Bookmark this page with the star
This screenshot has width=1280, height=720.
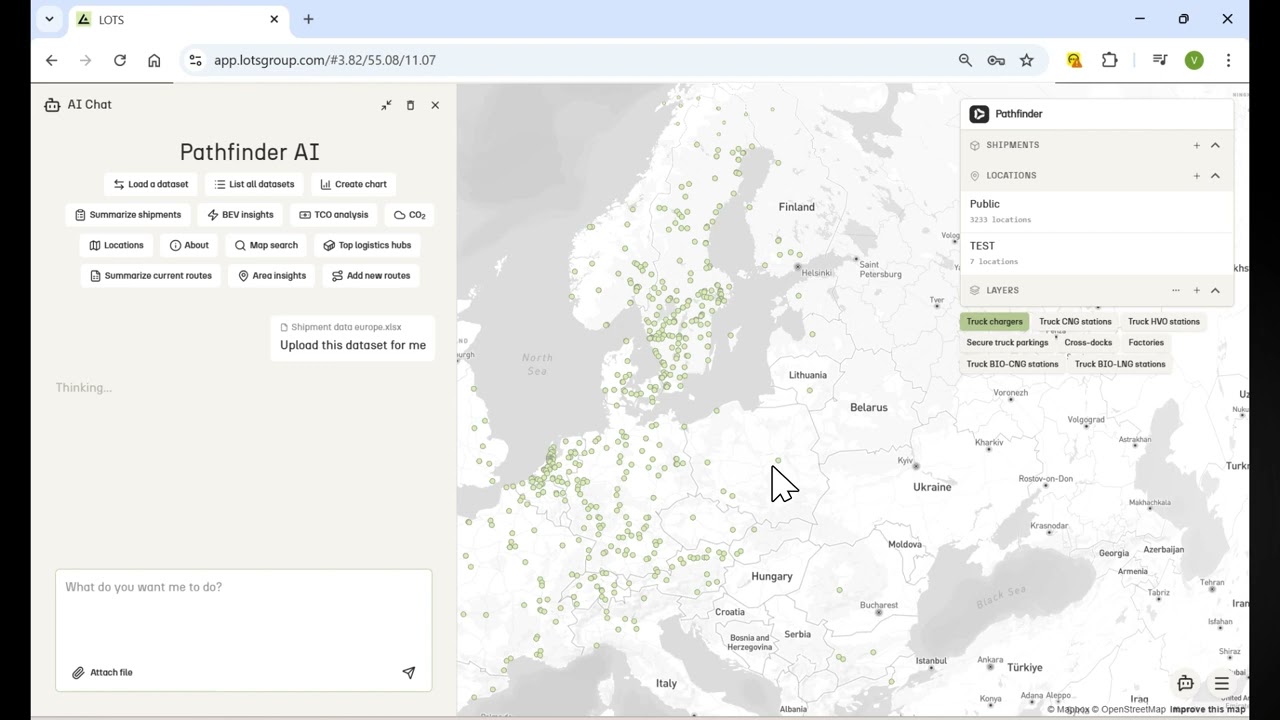pyautogui.click(x=1026, y=60)
